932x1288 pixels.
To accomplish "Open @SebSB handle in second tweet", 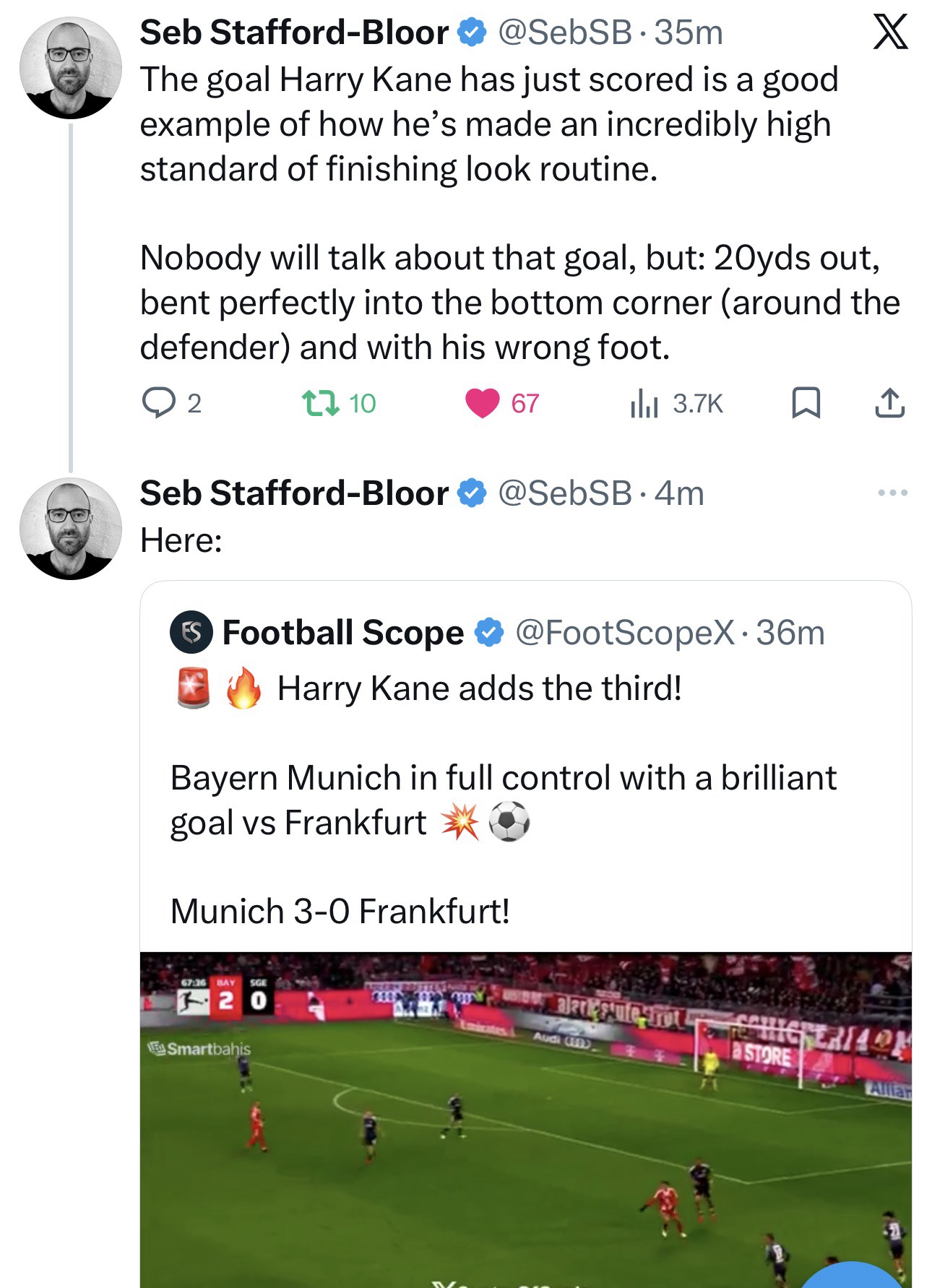I will coord(564,493).
